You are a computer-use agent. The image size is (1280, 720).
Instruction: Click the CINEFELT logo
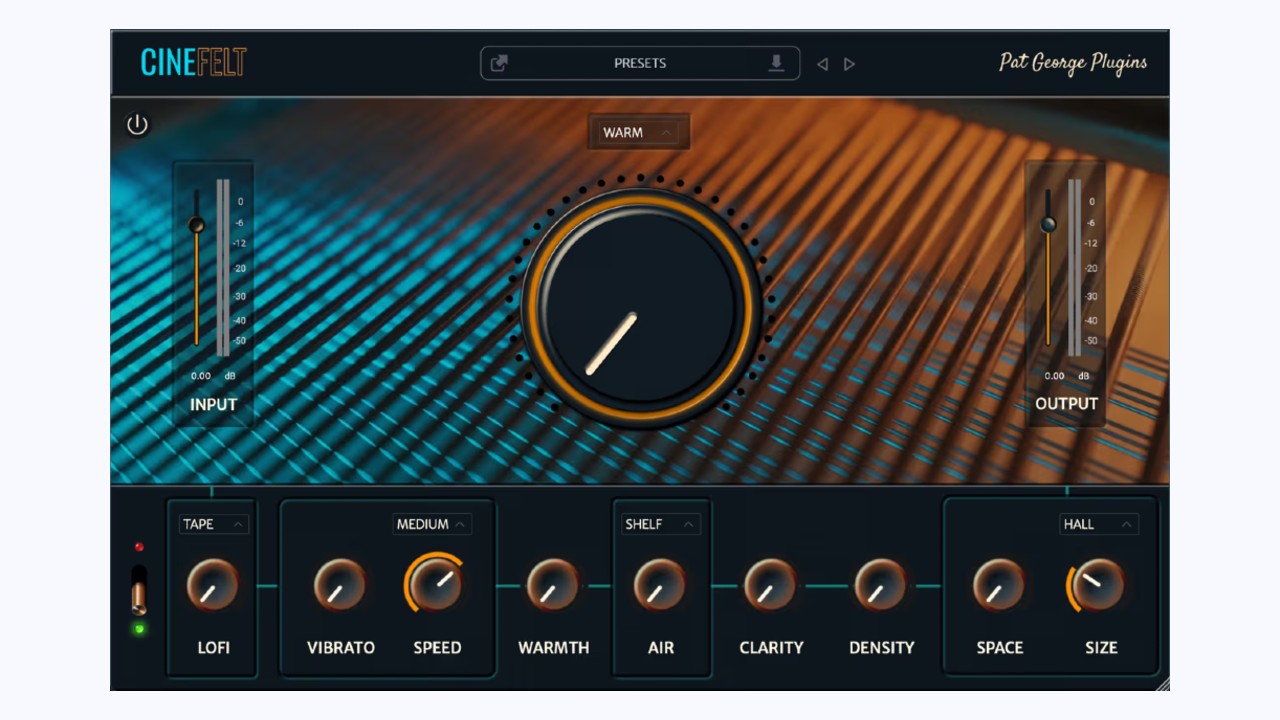(x=194, y=63)
